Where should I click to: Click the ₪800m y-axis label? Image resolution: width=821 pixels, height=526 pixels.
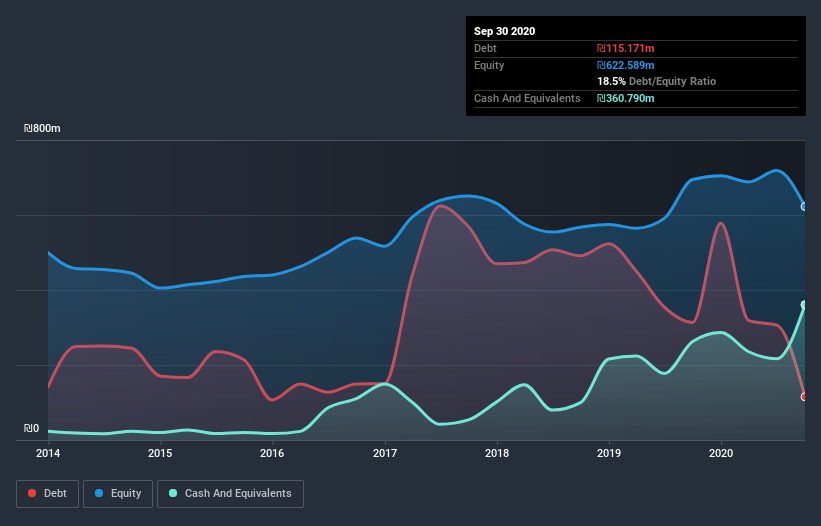[x=42, y=128]
